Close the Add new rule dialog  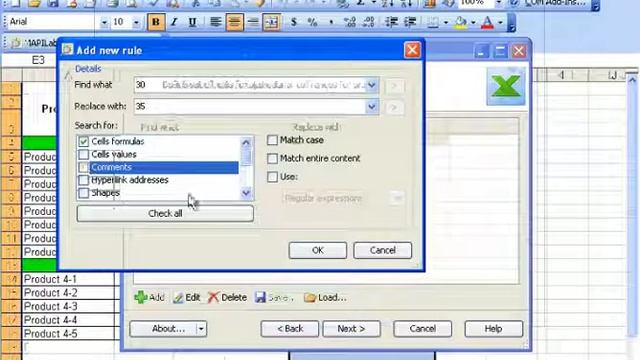412,50
